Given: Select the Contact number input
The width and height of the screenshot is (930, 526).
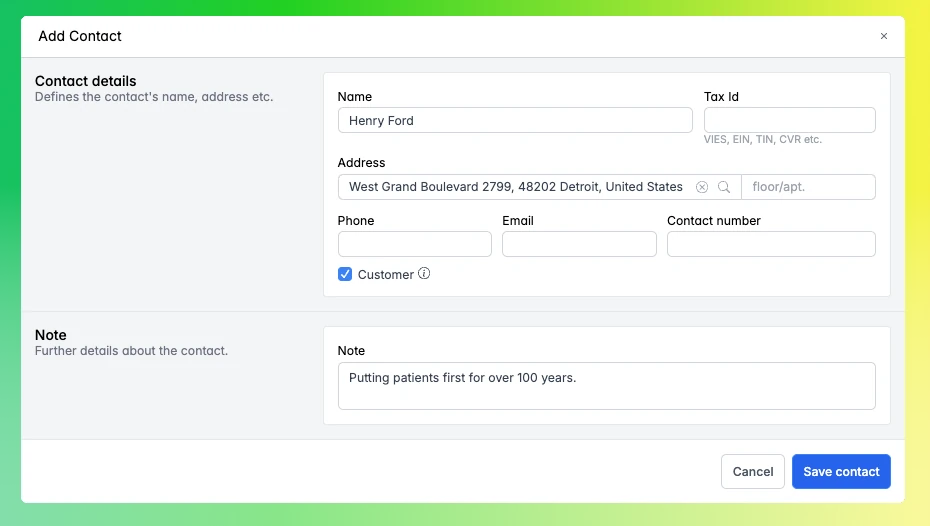Looking at the screenshot, I should [x=771, y=244].
